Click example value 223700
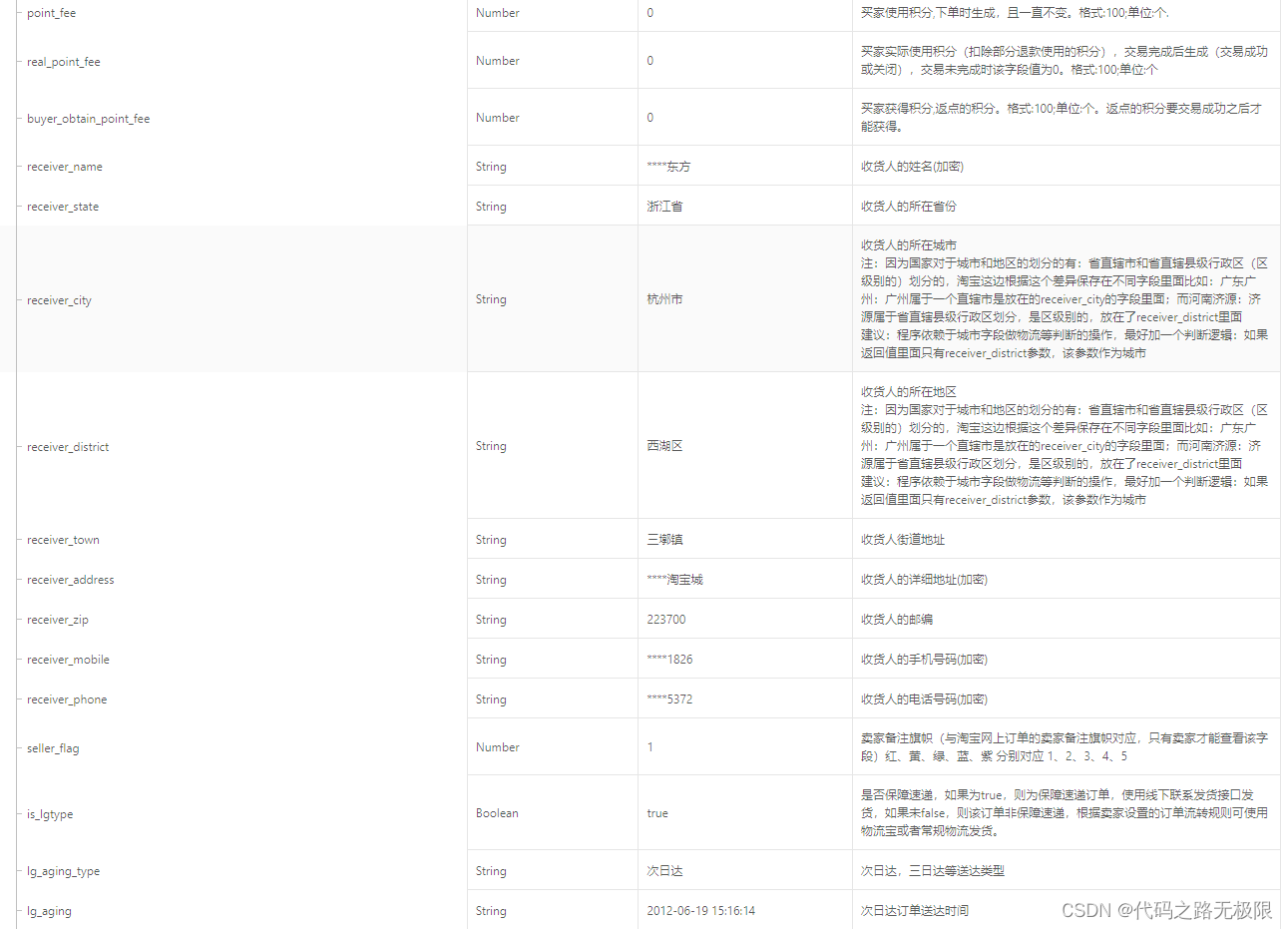 665,620
